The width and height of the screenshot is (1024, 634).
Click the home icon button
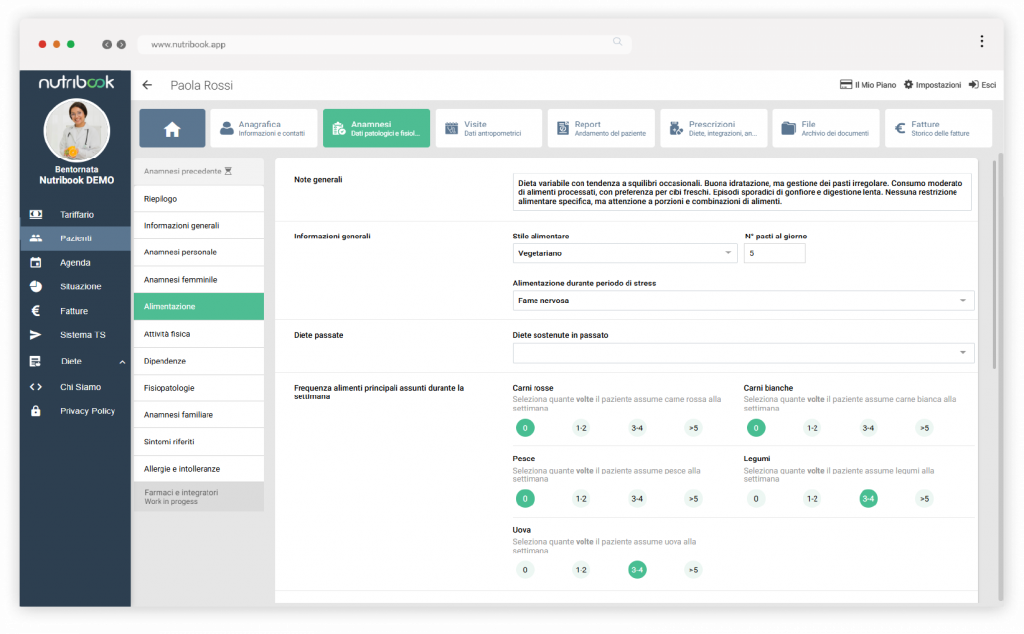tap(172, 129)
